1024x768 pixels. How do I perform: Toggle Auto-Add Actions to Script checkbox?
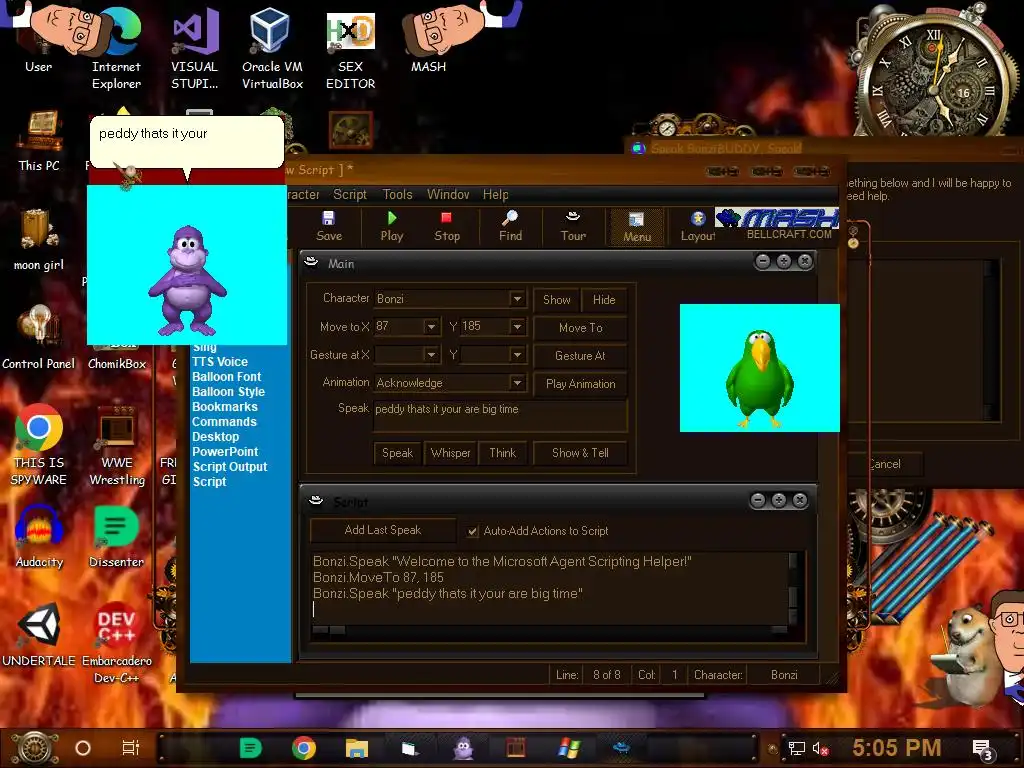pos(472,532)
